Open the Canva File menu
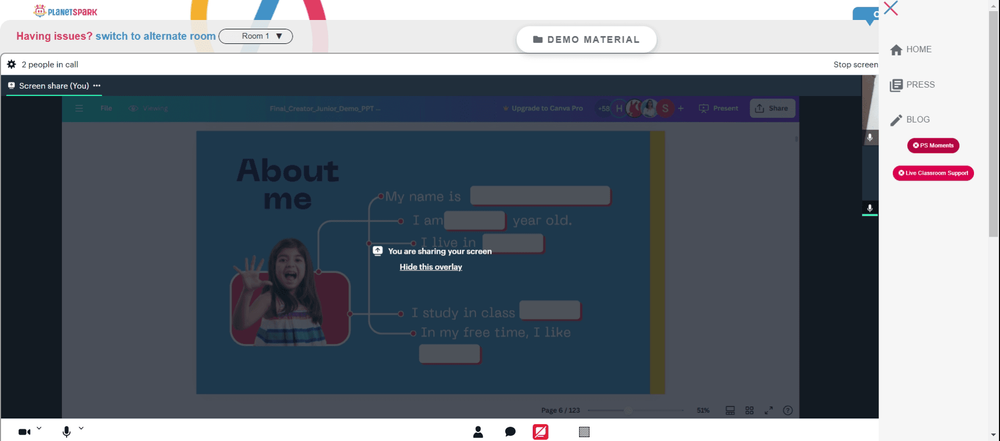Viewport: 1000px width, 441px height. (106, 108)
